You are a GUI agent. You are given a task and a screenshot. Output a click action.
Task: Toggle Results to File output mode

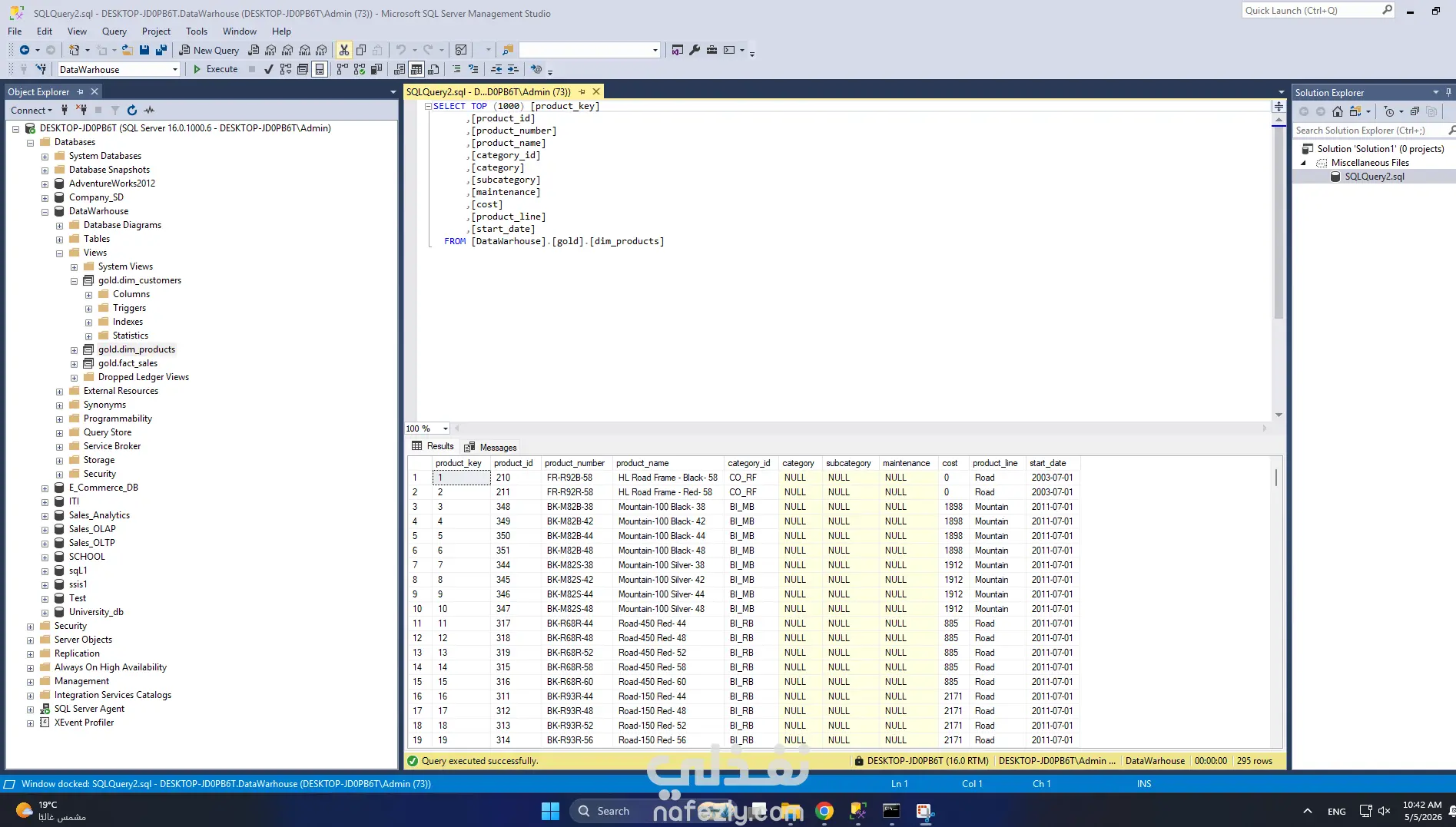(434, 69)
